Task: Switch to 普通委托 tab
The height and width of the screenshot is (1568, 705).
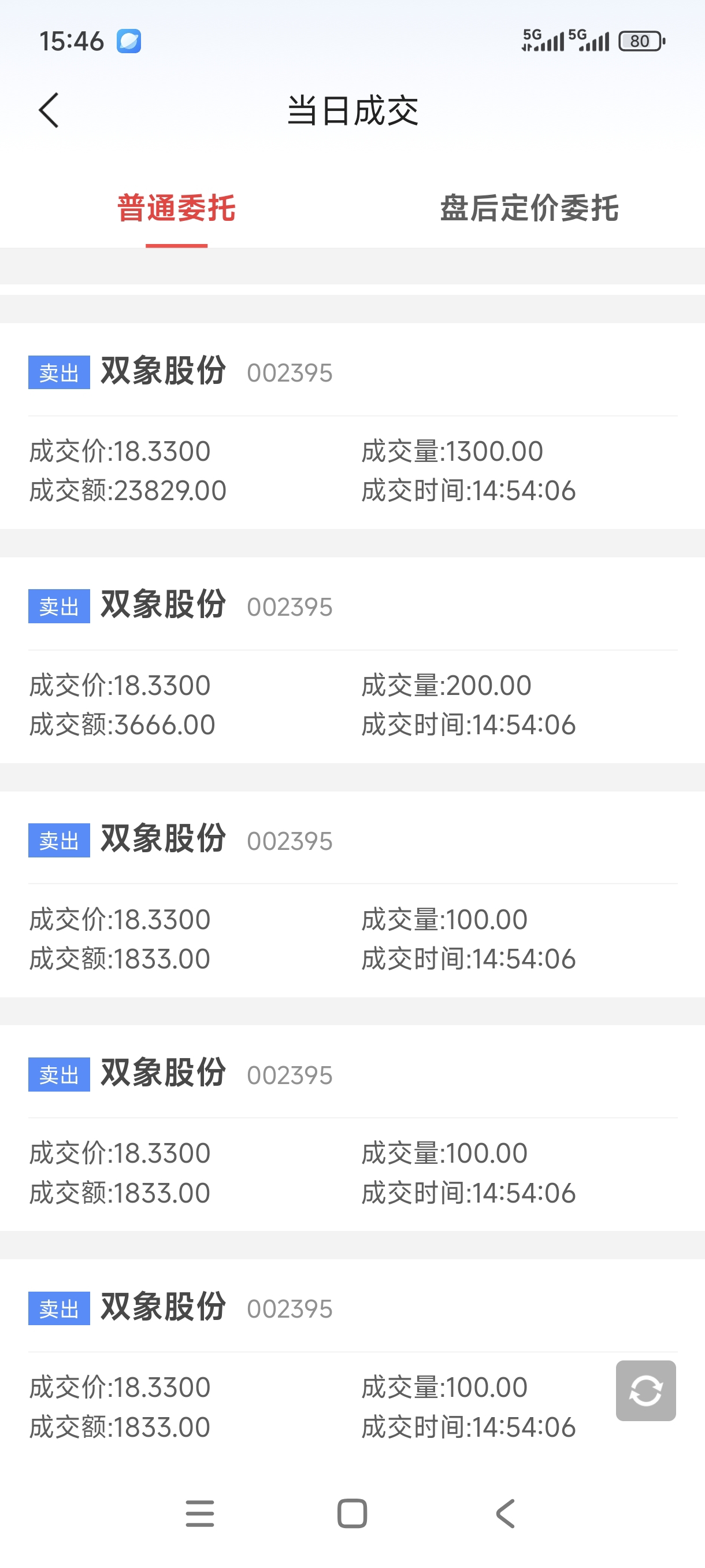Action: (x=176, y=208)
